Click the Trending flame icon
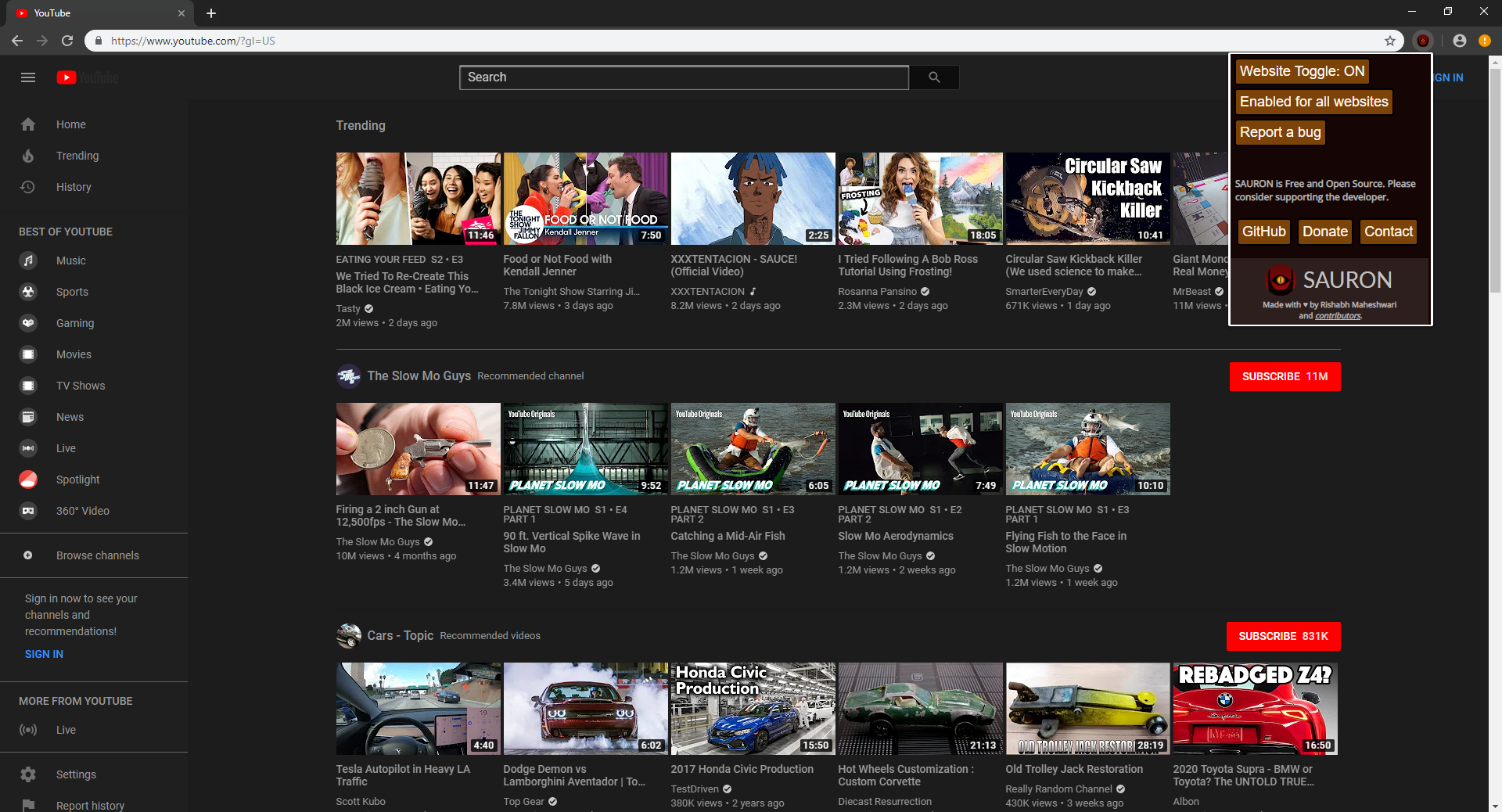Viewport: 1502px width, 812px height. point(28,156)
